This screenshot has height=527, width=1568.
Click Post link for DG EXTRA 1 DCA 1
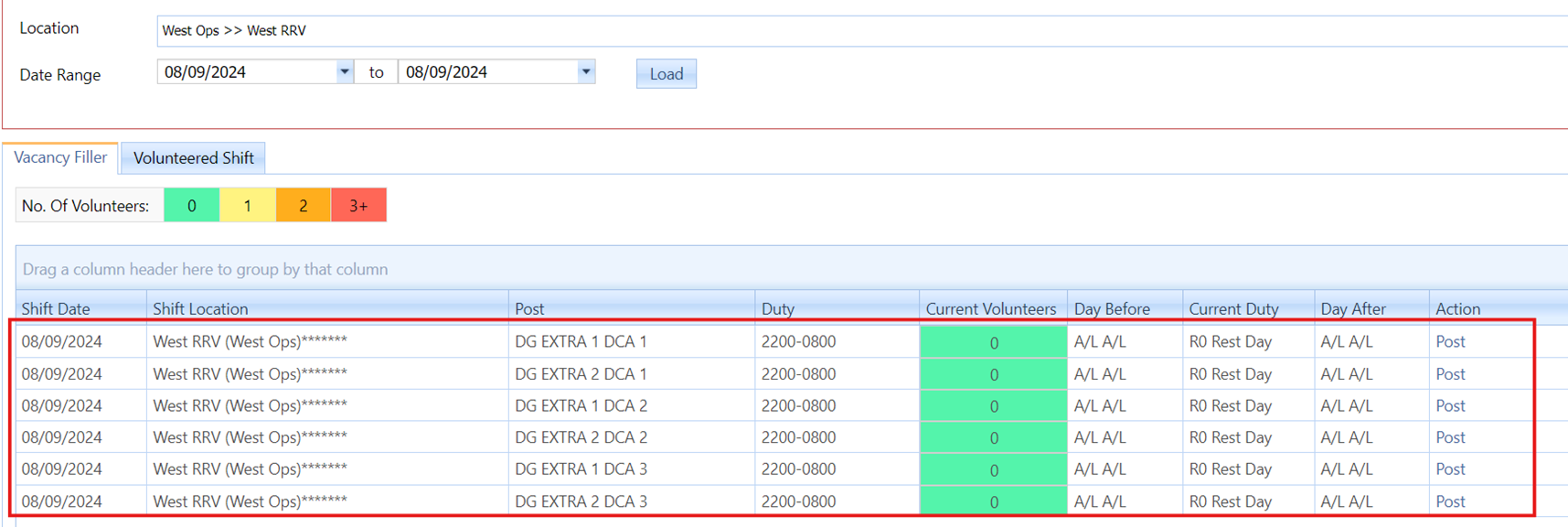click(x=1450, y=342)
